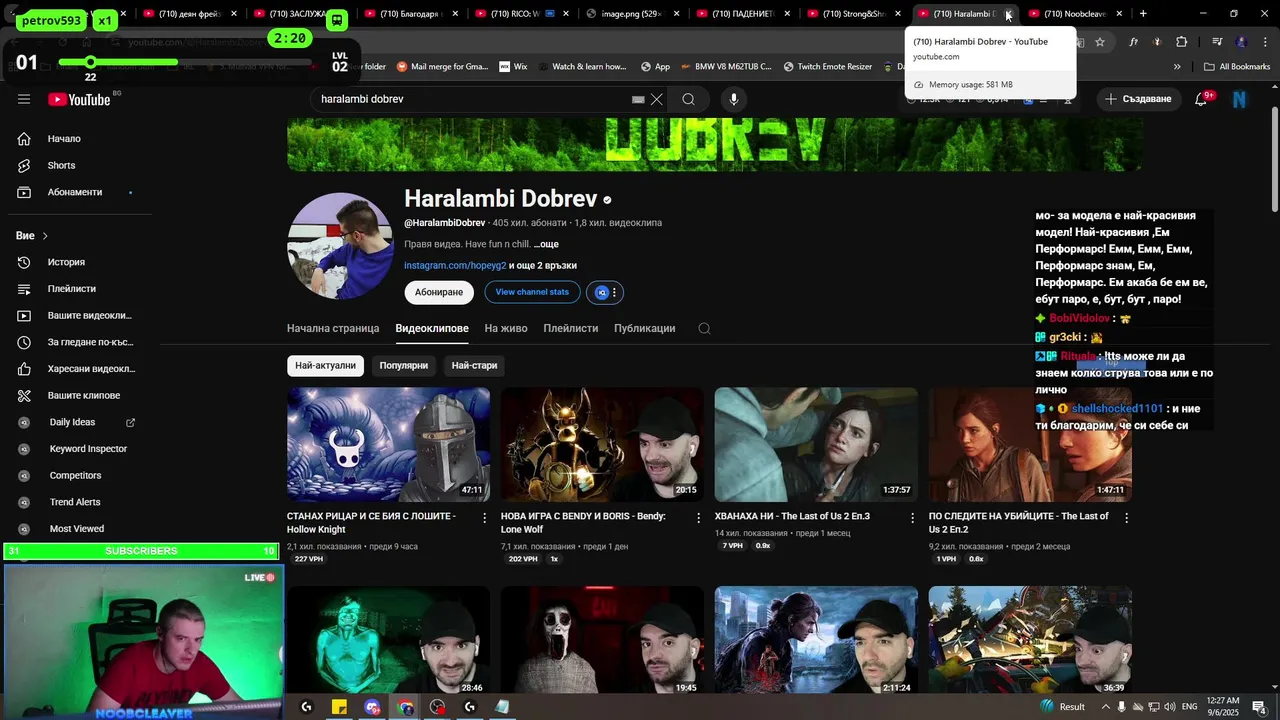The height and width of the screenshot is (720, 1280).
Task: Search within the channel magnifier icon
Action: coord(704,328)
